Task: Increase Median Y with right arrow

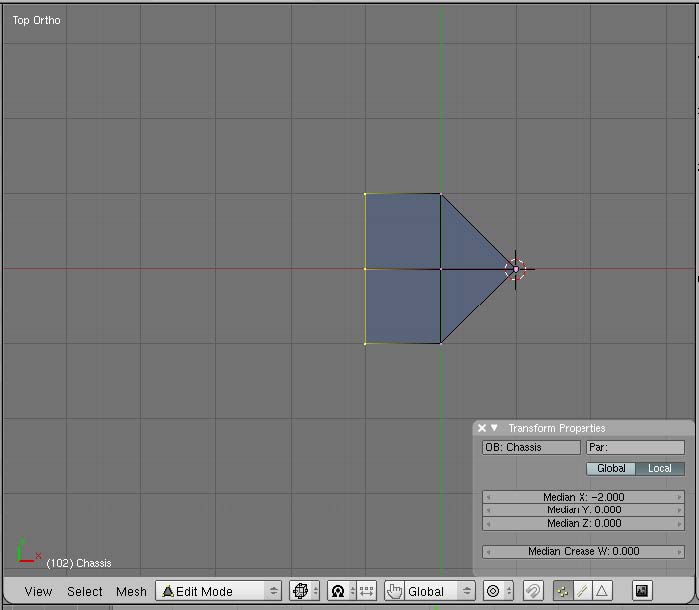Action: coord(679,510)
